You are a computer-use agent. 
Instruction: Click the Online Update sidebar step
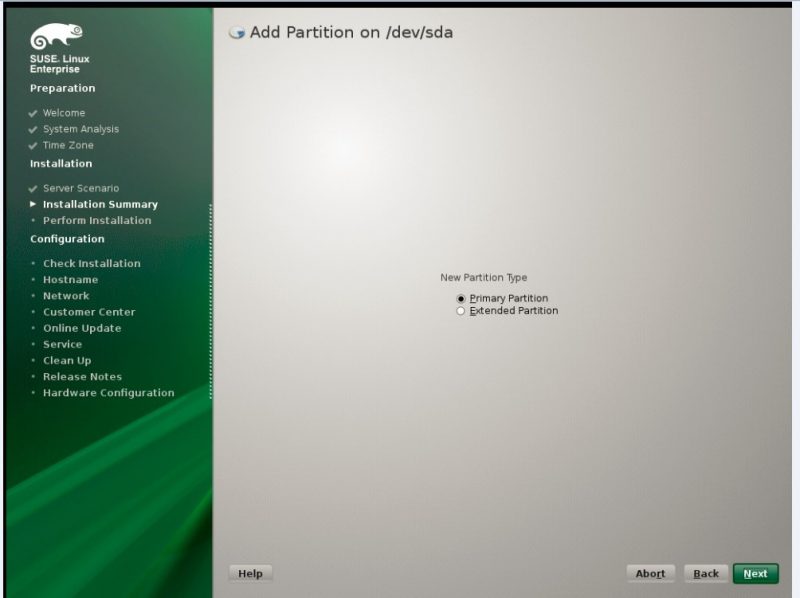(x=82, y=328)
